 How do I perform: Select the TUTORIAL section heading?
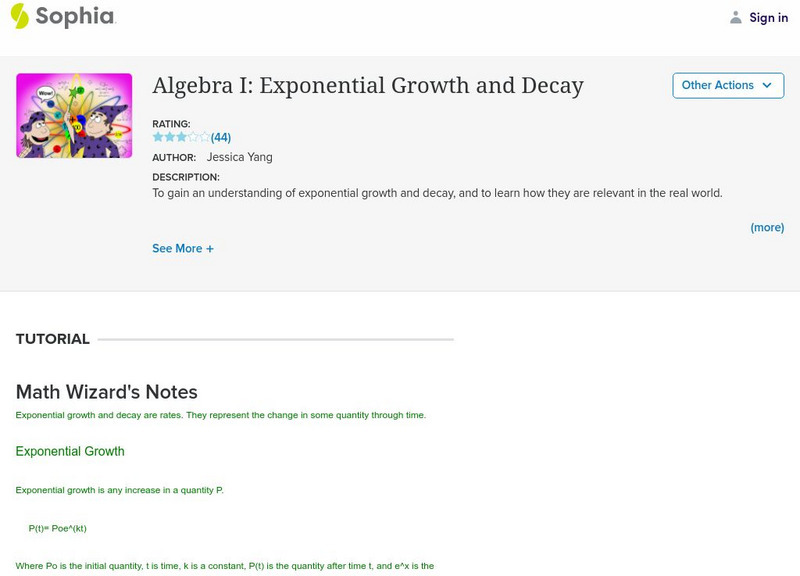tap(53, 339)
